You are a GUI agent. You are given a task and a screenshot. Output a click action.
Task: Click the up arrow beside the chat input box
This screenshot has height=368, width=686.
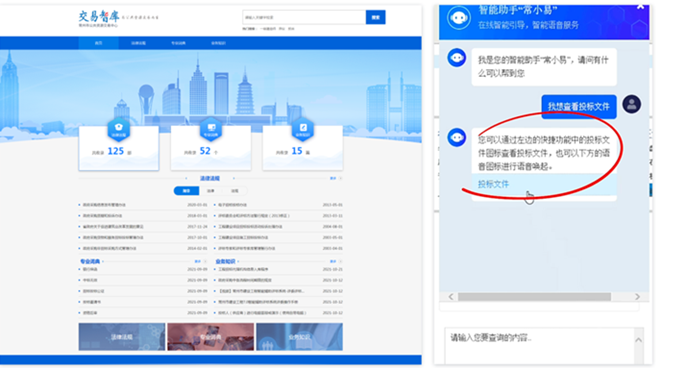639,340
